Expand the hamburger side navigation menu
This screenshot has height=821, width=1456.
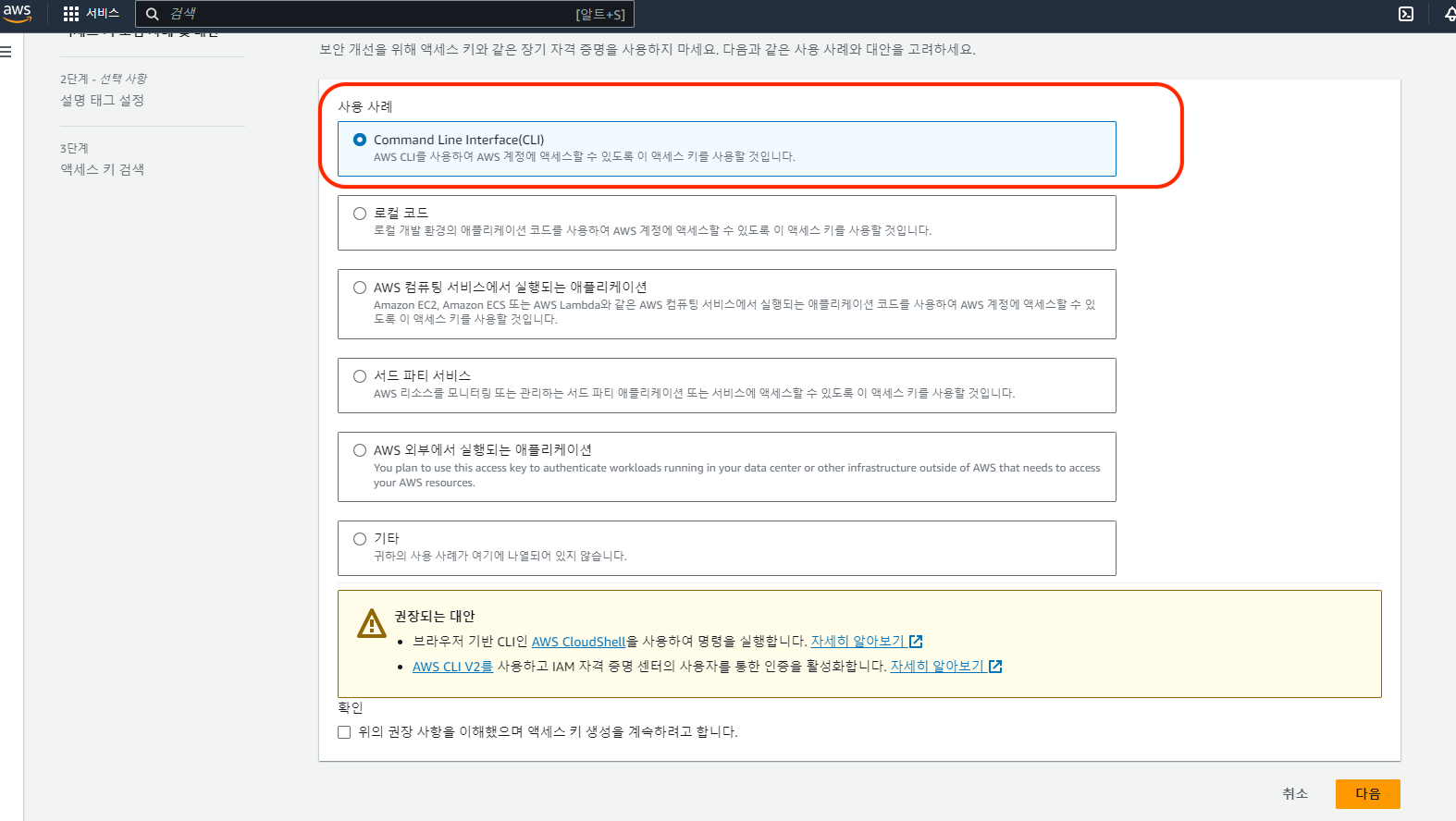pos(6,52)
